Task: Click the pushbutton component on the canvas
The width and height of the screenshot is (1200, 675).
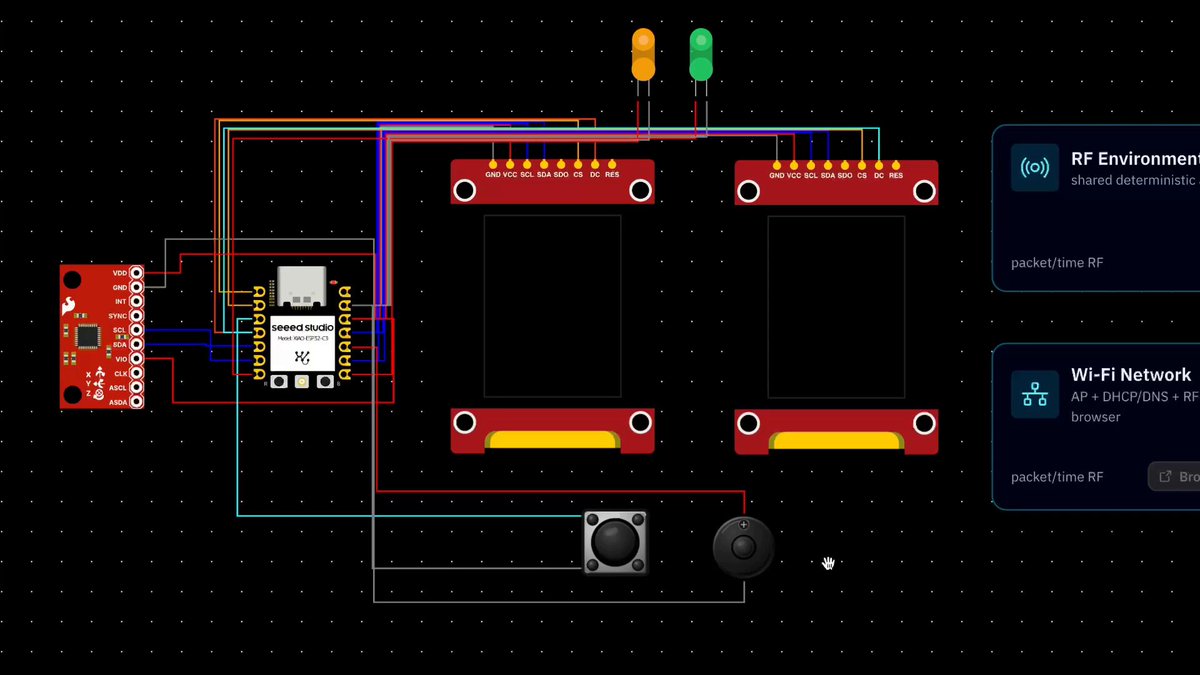Action: pyautogui.click(x=615, y=543)
